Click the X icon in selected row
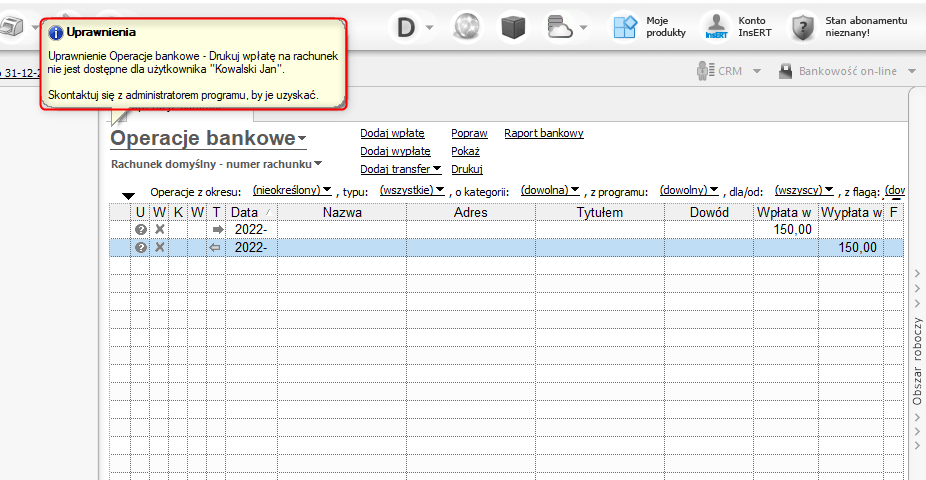Image resolution: width=926 pixels, height=480 pixels. [159, 247]
